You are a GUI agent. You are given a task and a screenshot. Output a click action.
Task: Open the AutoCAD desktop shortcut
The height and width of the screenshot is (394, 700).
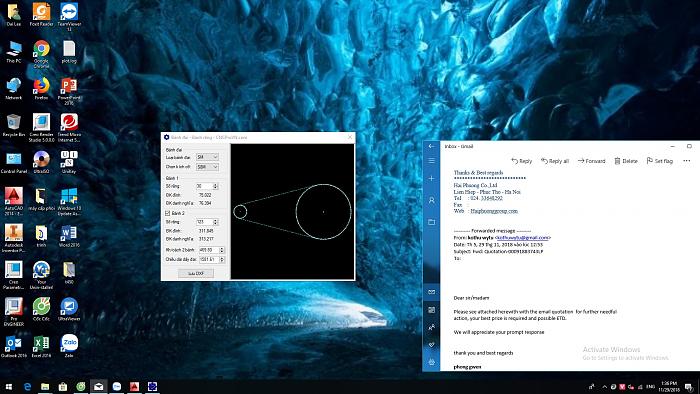13,202
